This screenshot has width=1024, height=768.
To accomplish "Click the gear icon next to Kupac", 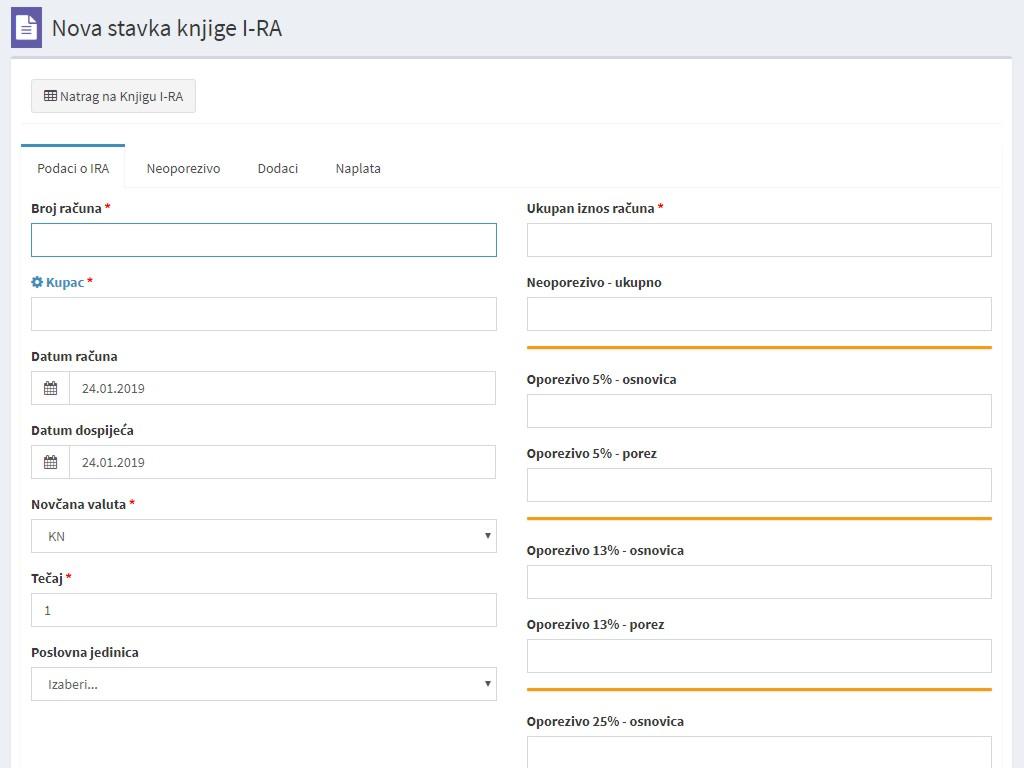I will click(x=37, y=282).
